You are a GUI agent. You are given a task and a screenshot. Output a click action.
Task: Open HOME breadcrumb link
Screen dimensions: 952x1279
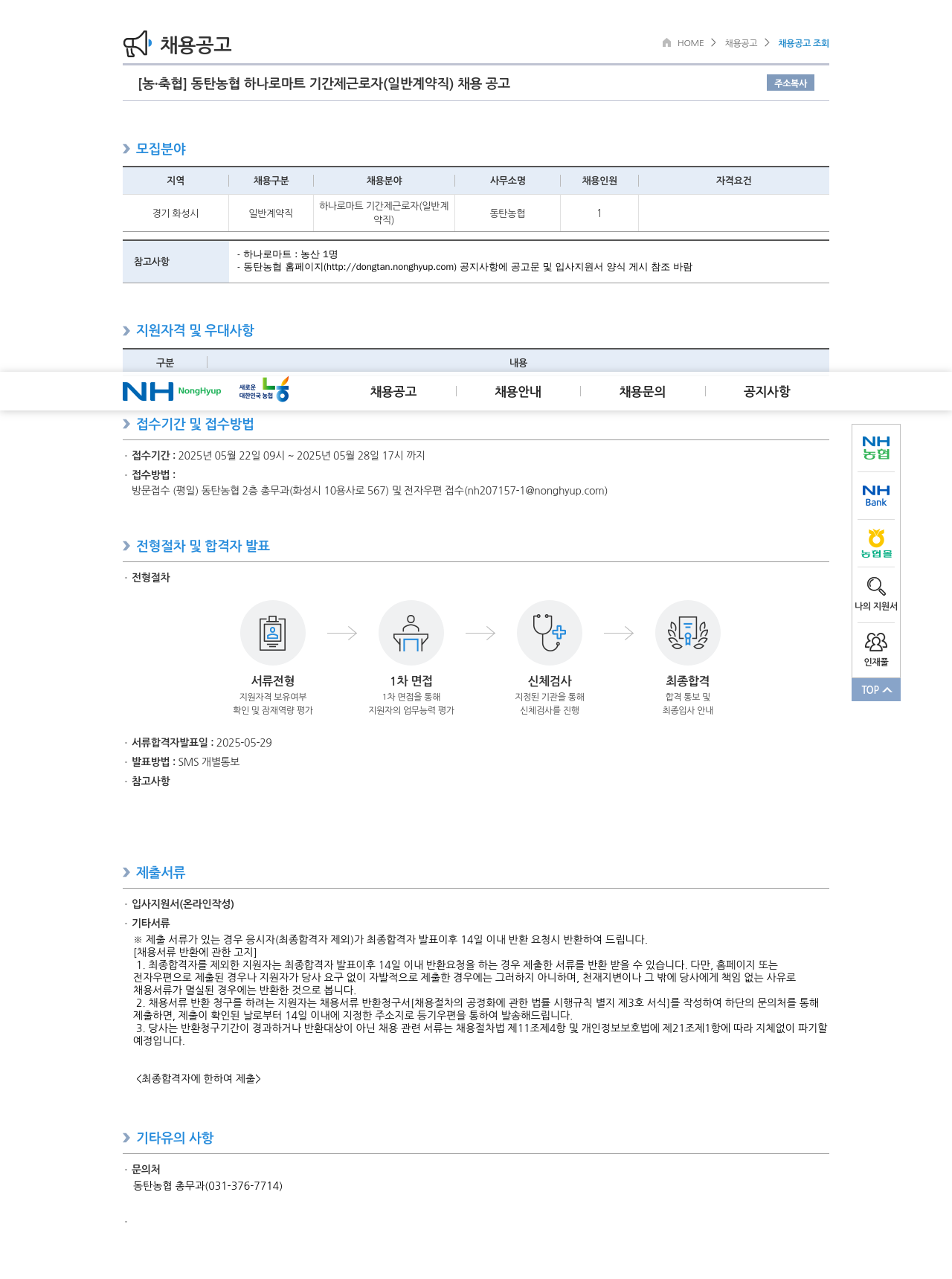point(690,43)
